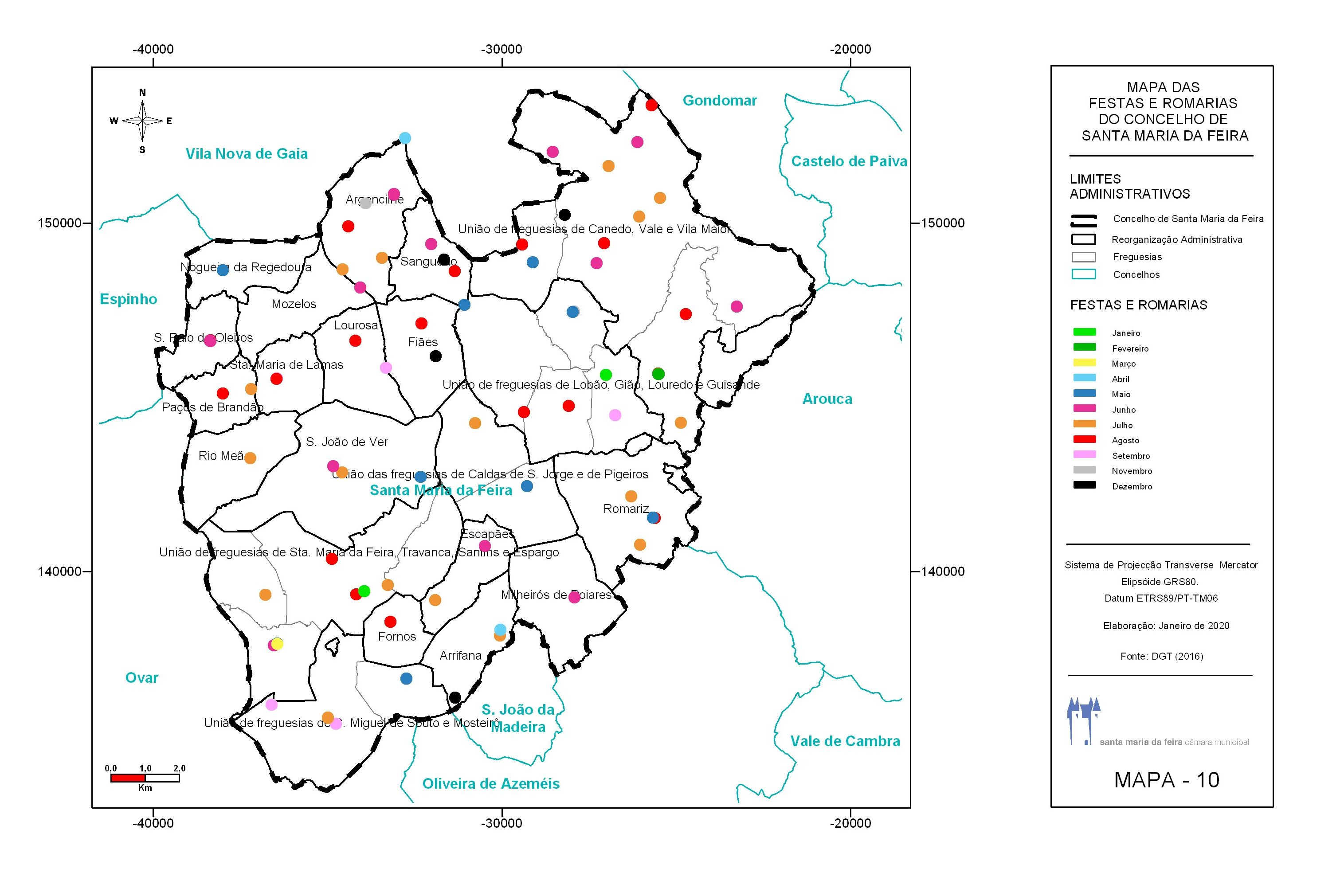Viewport: 1344px width, 896px height.
Task: Click the Agosto red legend swatch
Action: click(x=1084, y=439)
